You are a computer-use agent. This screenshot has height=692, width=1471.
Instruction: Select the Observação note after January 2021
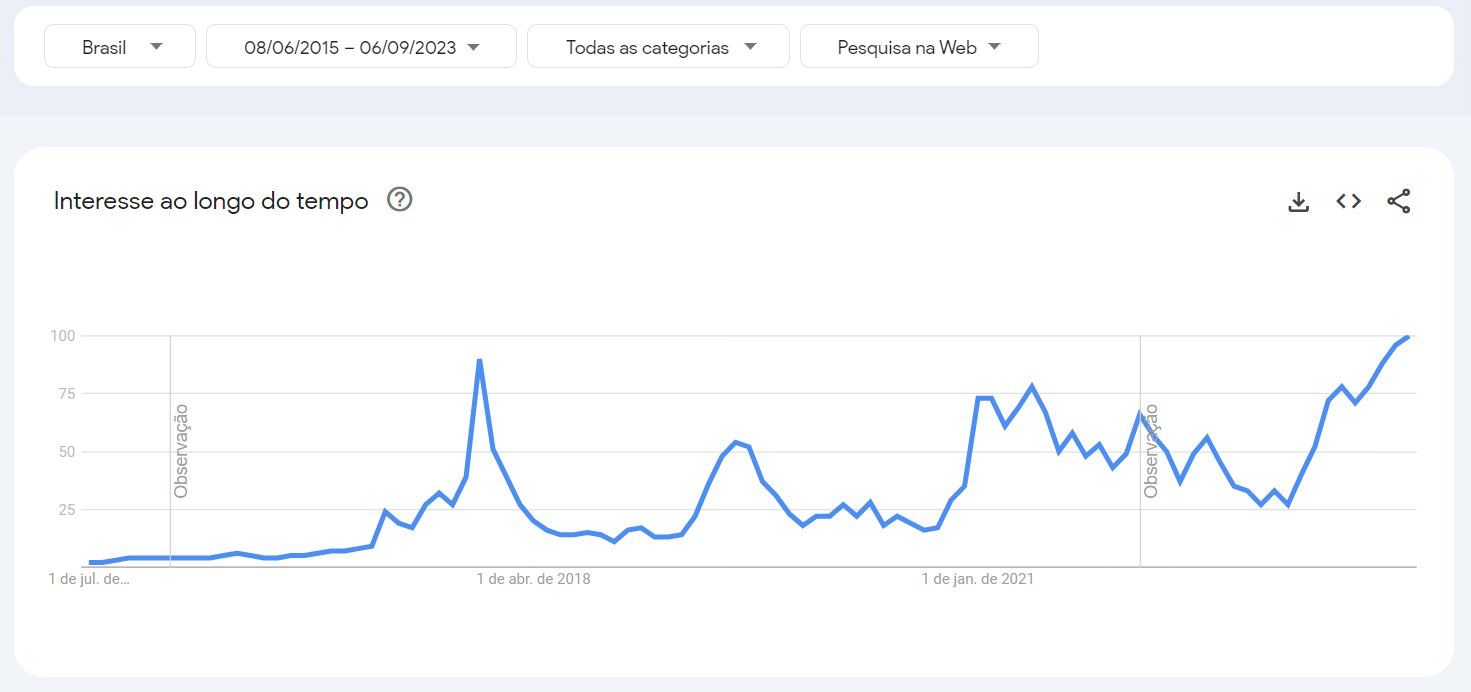click(x=1151, y=450)
